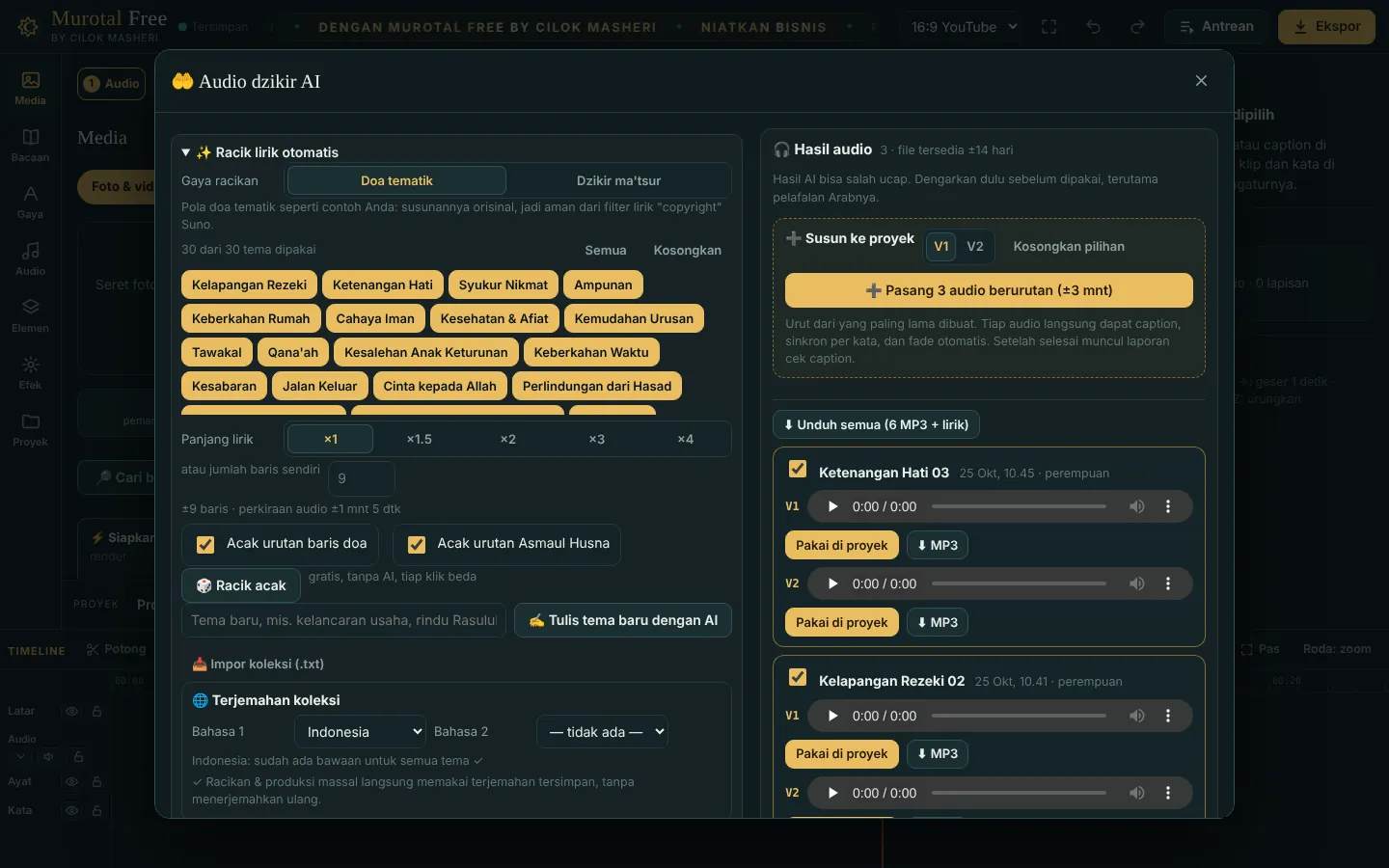Toggle Kata track visibility eye

coord(71,811)
